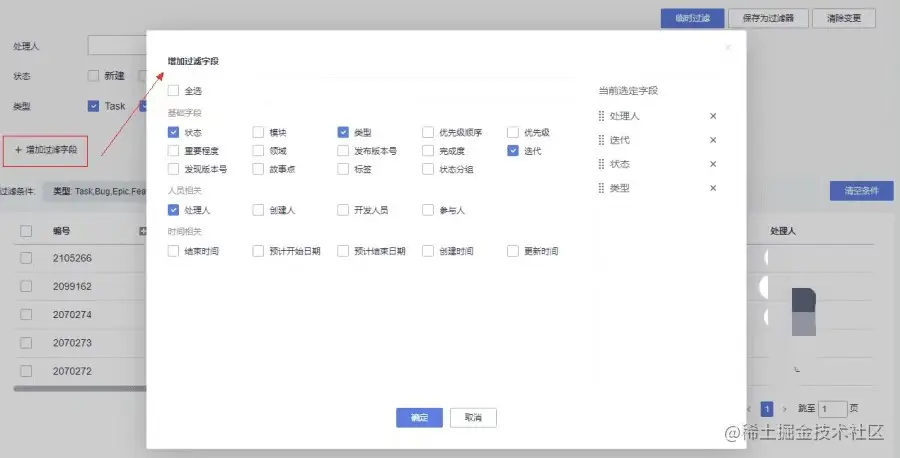Check the 创建人 field
900x458 pixels.
pos(258,210)
